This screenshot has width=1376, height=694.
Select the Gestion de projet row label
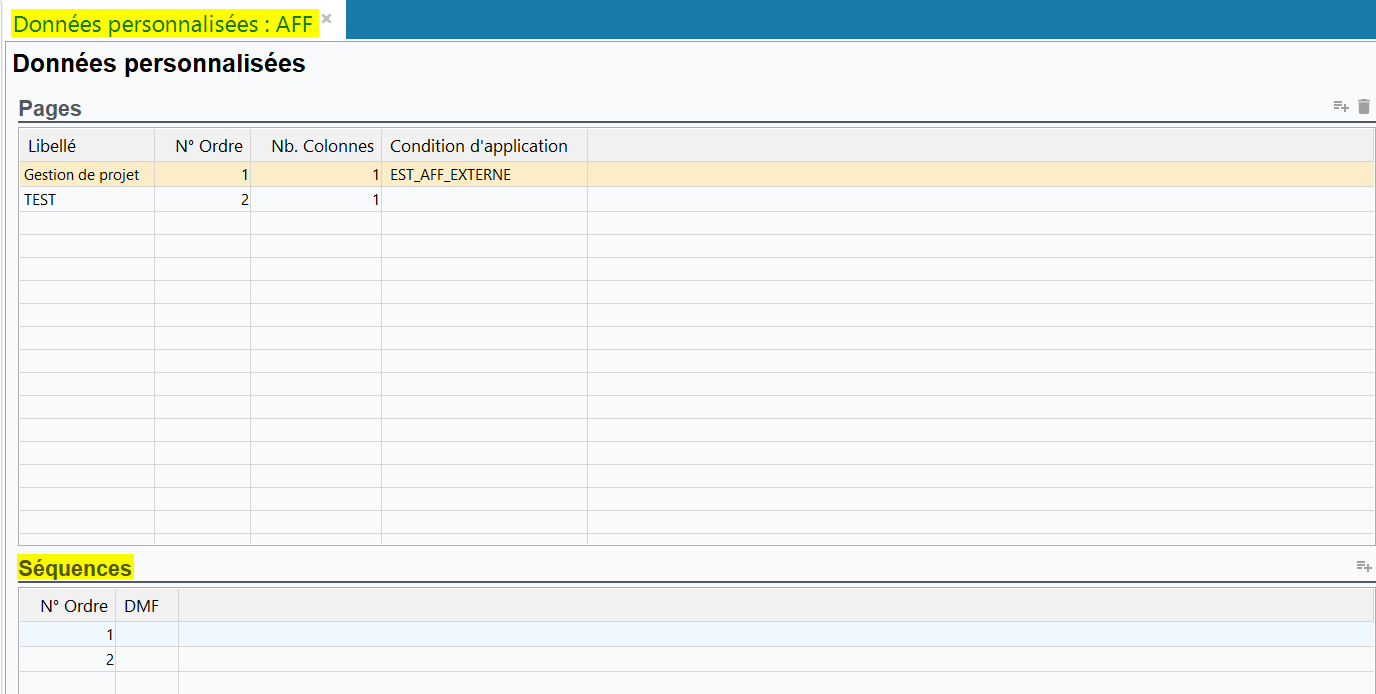click(x=82, y=175)
